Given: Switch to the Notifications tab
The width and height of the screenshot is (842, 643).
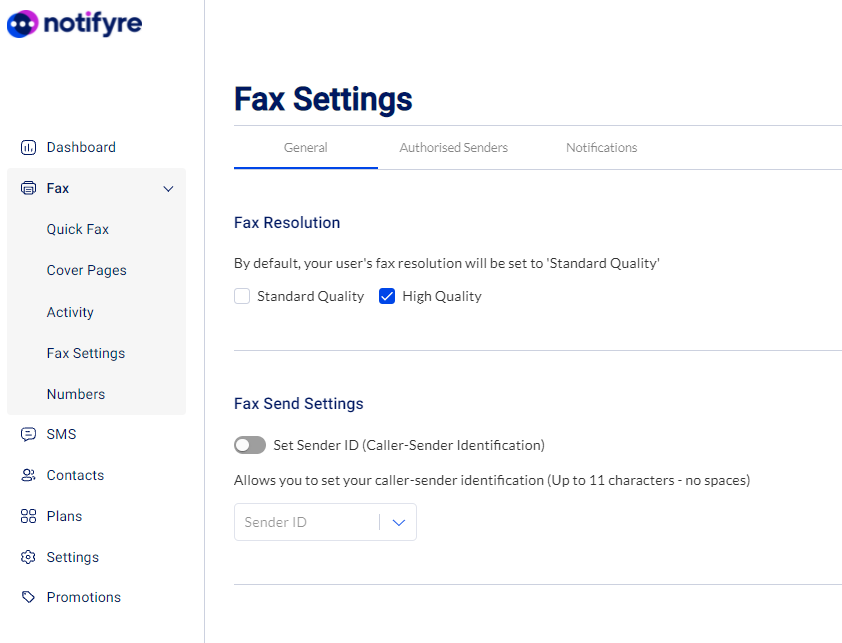Looking at the screenshot, I should pos(601,148).
